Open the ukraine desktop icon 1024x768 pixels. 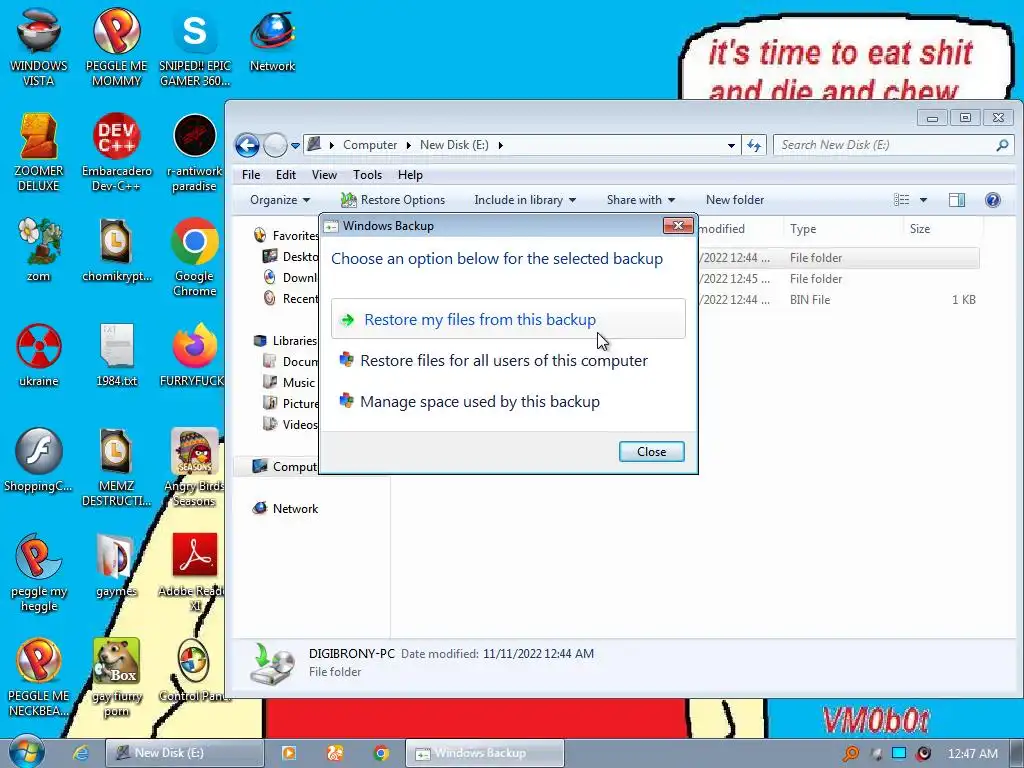tap(39, 355)
